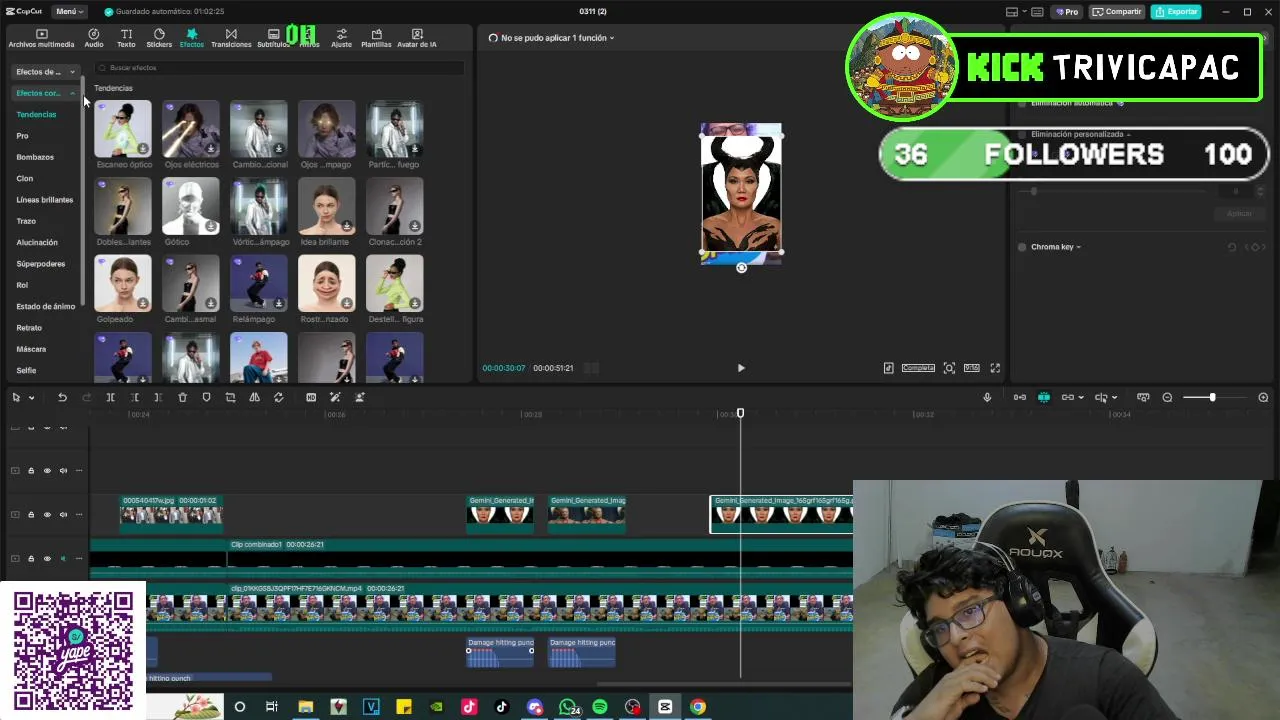Expand the Efectos de... category
1280x720 pixels.
pos(45,71)
